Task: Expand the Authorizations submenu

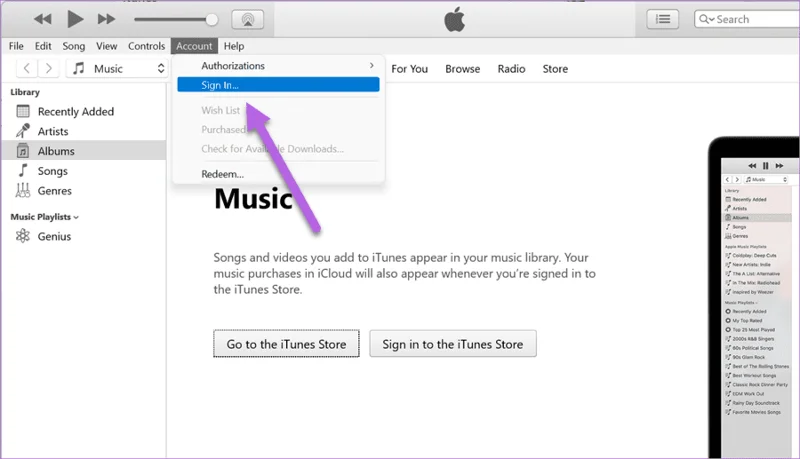Action: (x=278, y=66)
